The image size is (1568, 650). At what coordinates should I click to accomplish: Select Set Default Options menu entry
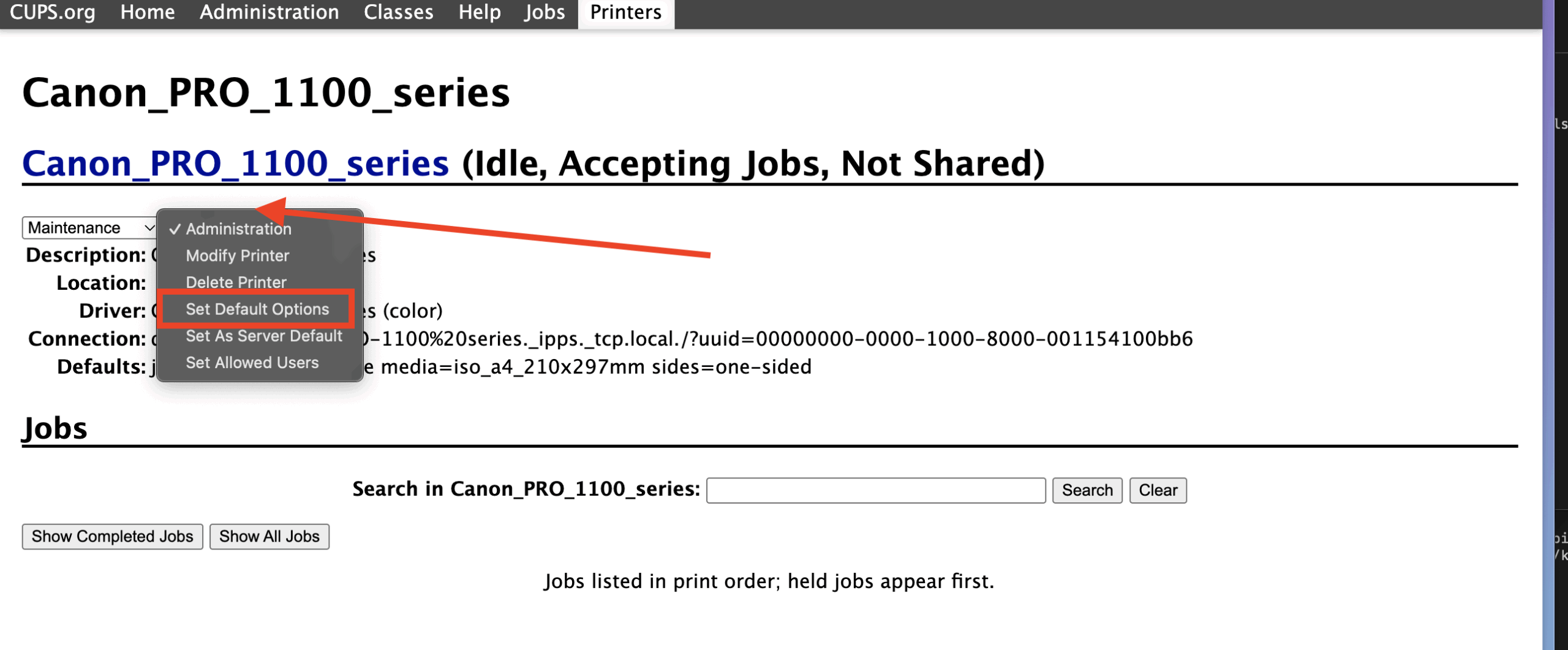pos(257,309)
